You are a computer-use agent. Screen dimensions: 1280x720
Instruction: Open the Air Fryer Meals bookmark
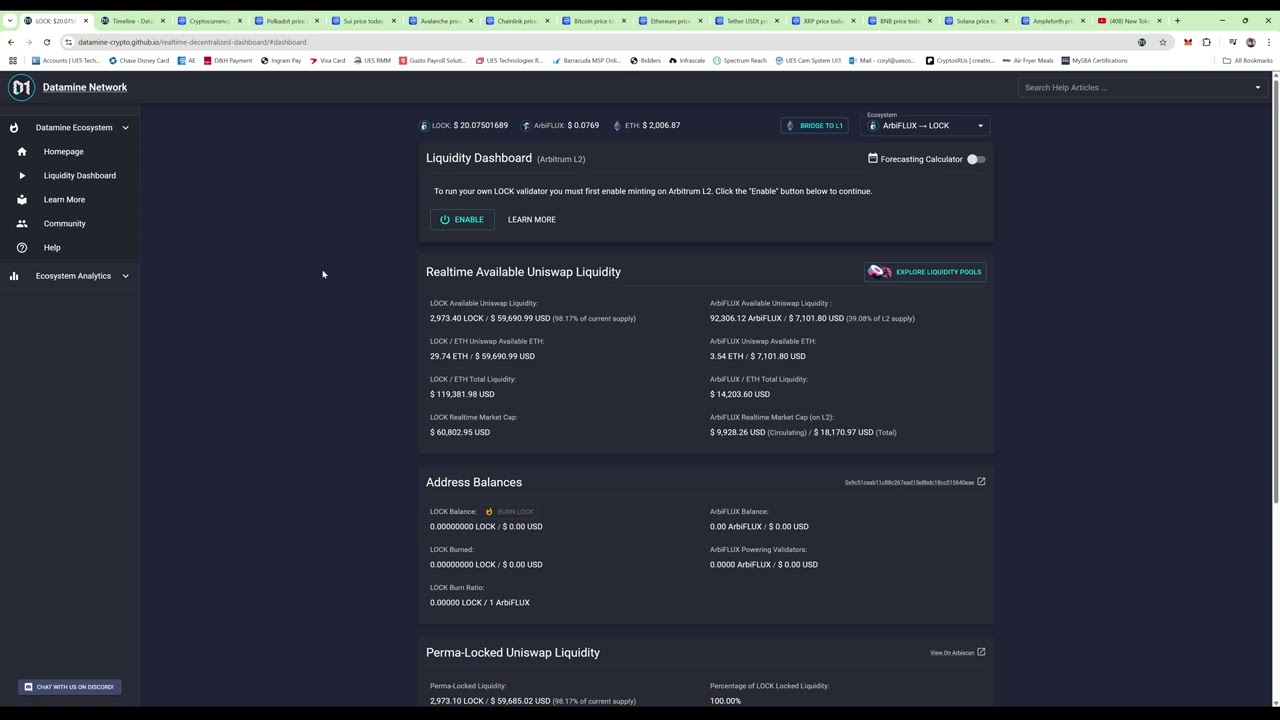(1028, 61)
